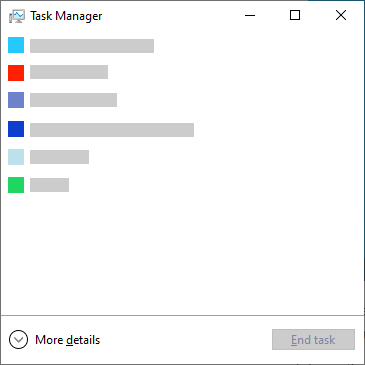Select the first process name beside cyan icon
This screenshot has width=365, height=365.
(92, 46)
